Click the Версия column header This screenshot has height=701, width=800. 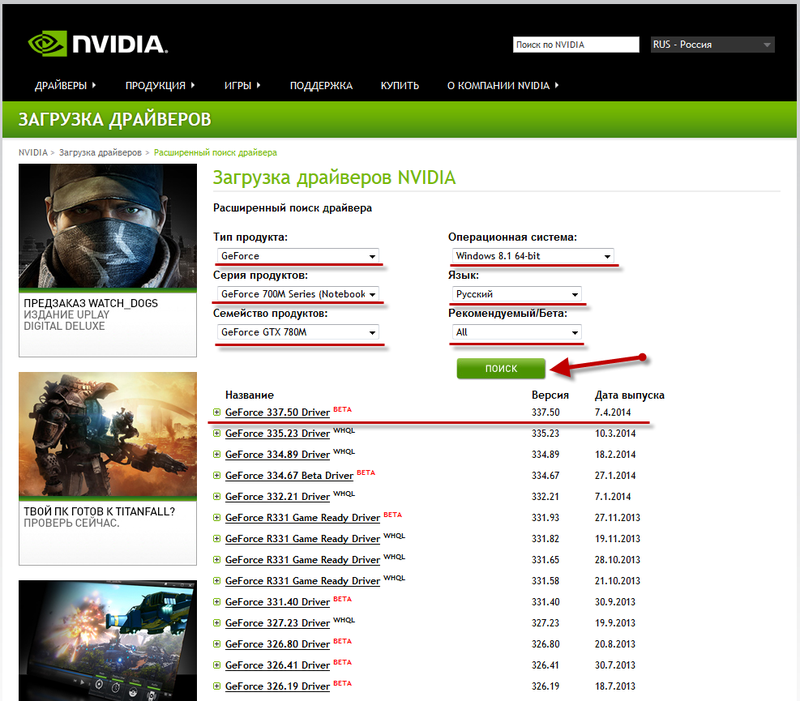550,395
